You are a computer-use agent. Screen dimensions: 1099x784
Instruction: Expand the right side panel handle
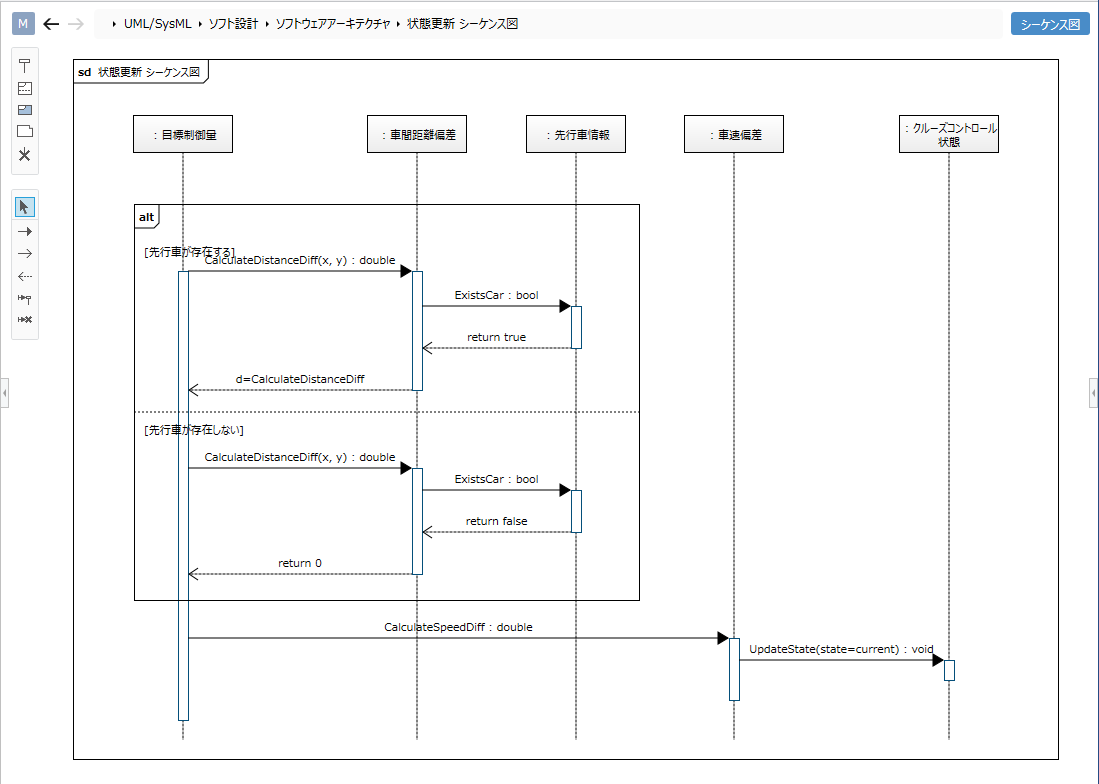pos(1094,393)
